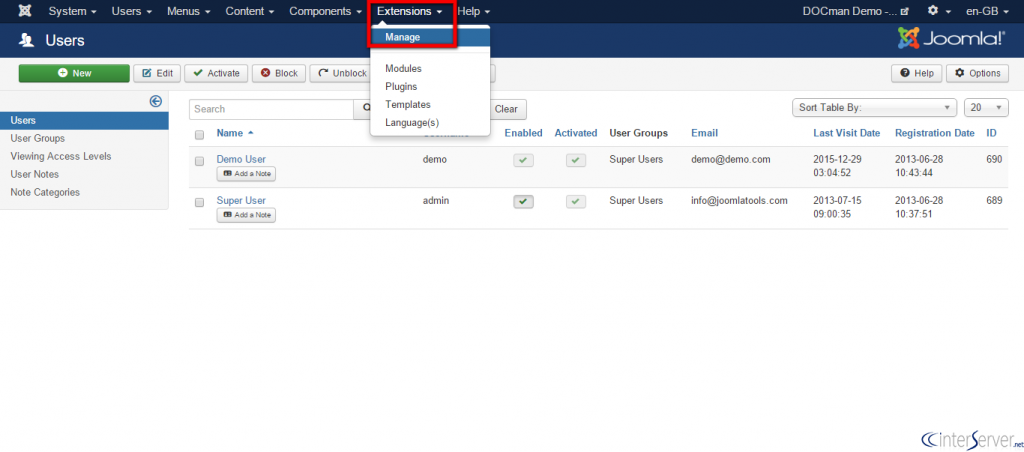Toggle Enabled checkmark for Super User
Screen dimensions: 1024x452
(523, 202)
